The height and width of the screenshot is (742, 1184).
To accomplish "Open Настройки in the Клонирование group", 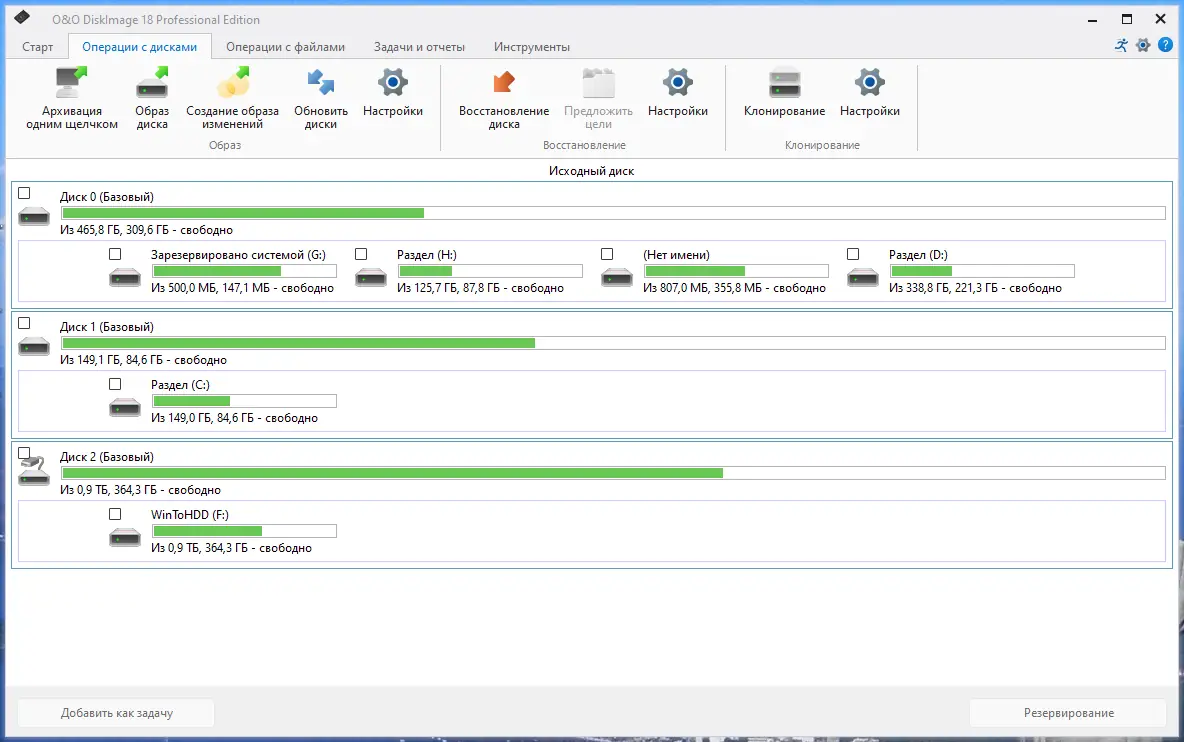I will 870,93.
